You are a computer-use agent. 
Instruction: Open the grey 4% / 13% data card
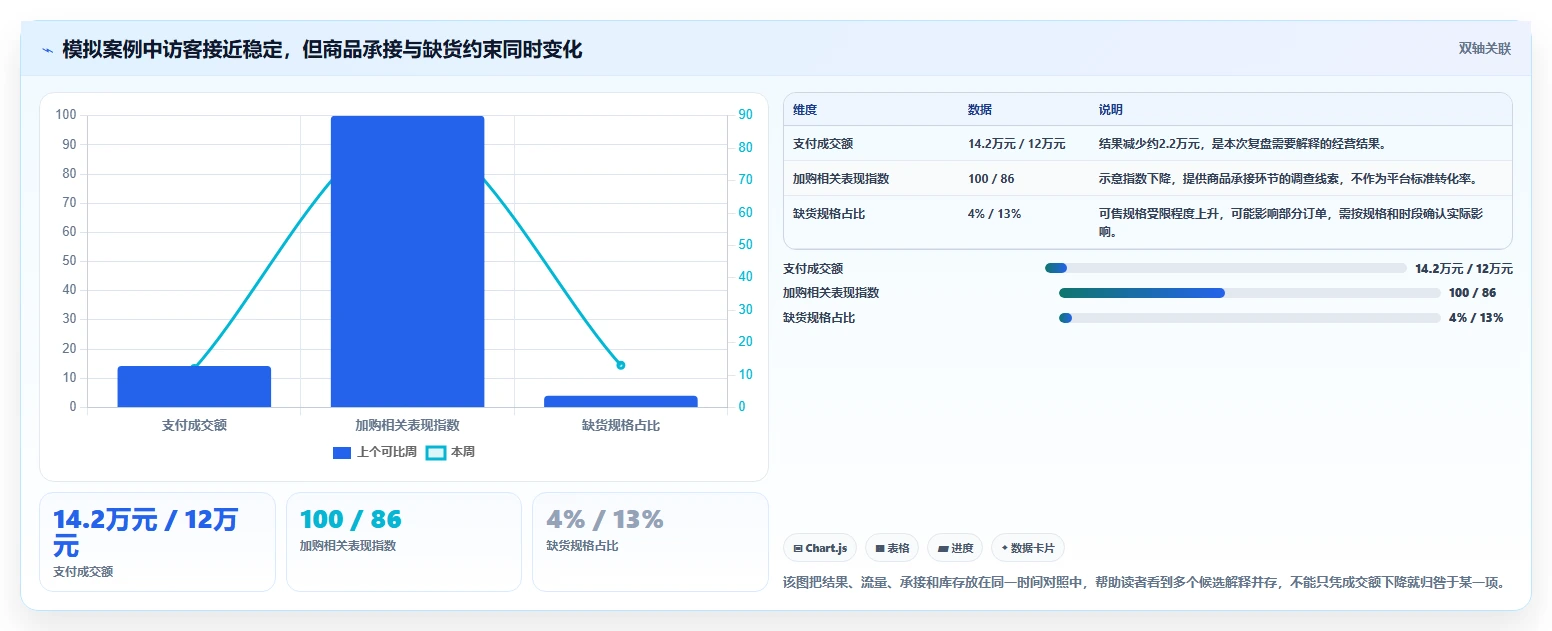(x=650, y=542)
